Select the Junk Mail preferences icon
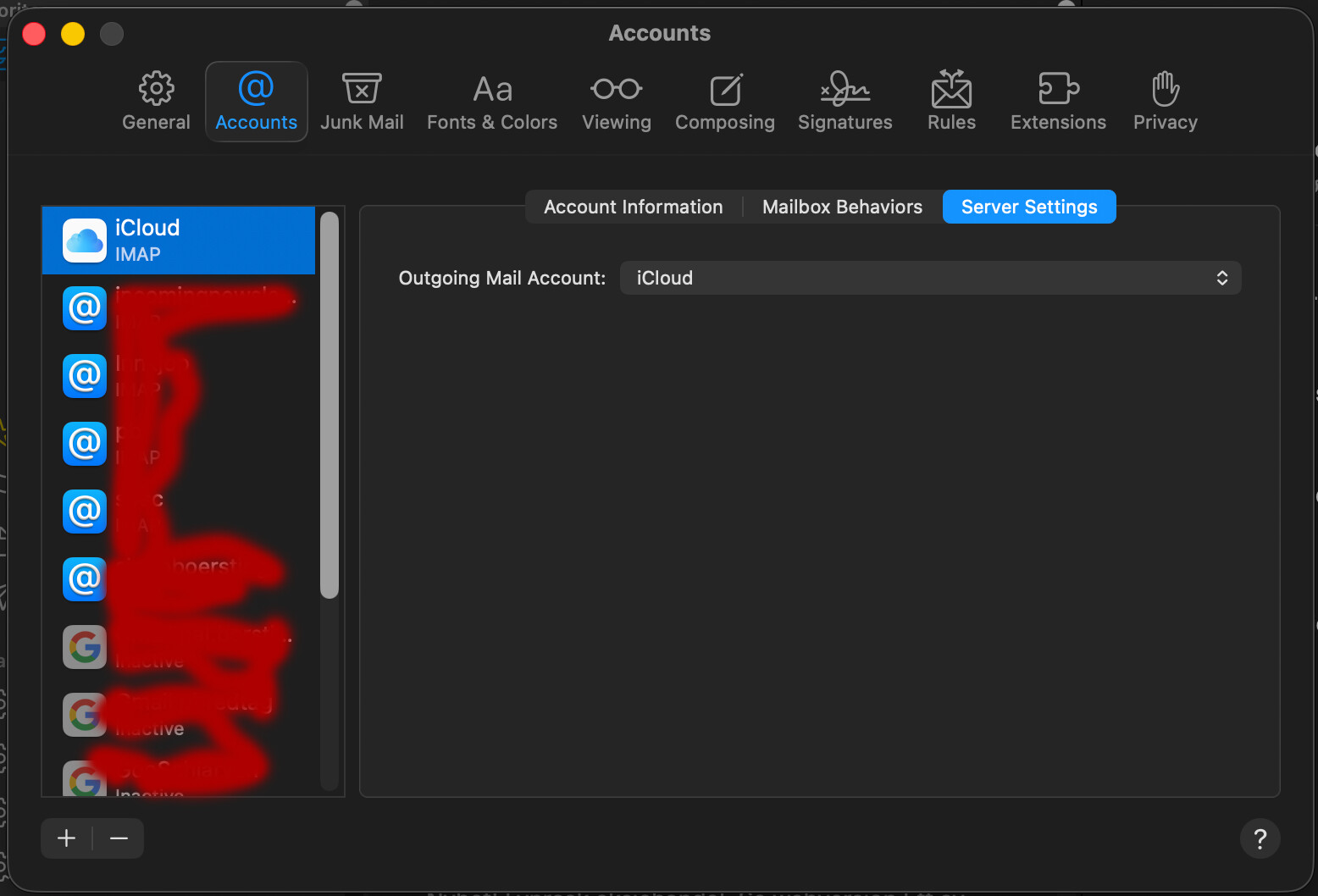Viewport: 1318px width, 896px height. [362, 102]
